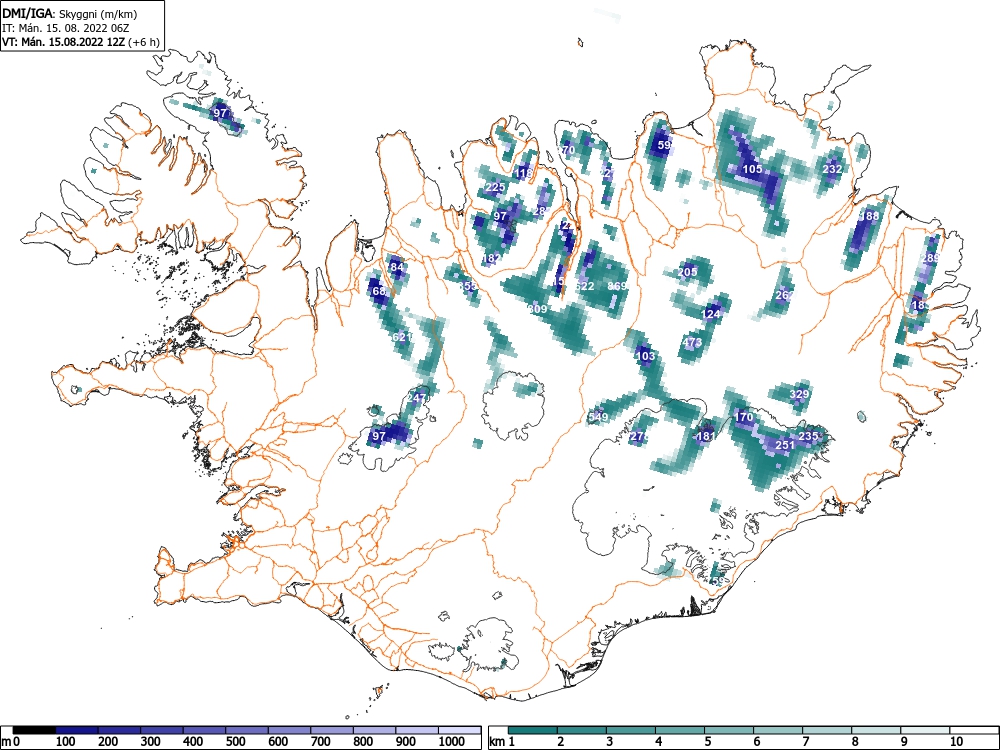Click the visibility value '522' on the map
This screenshot has height=750, width=1000.
[585, 286]
